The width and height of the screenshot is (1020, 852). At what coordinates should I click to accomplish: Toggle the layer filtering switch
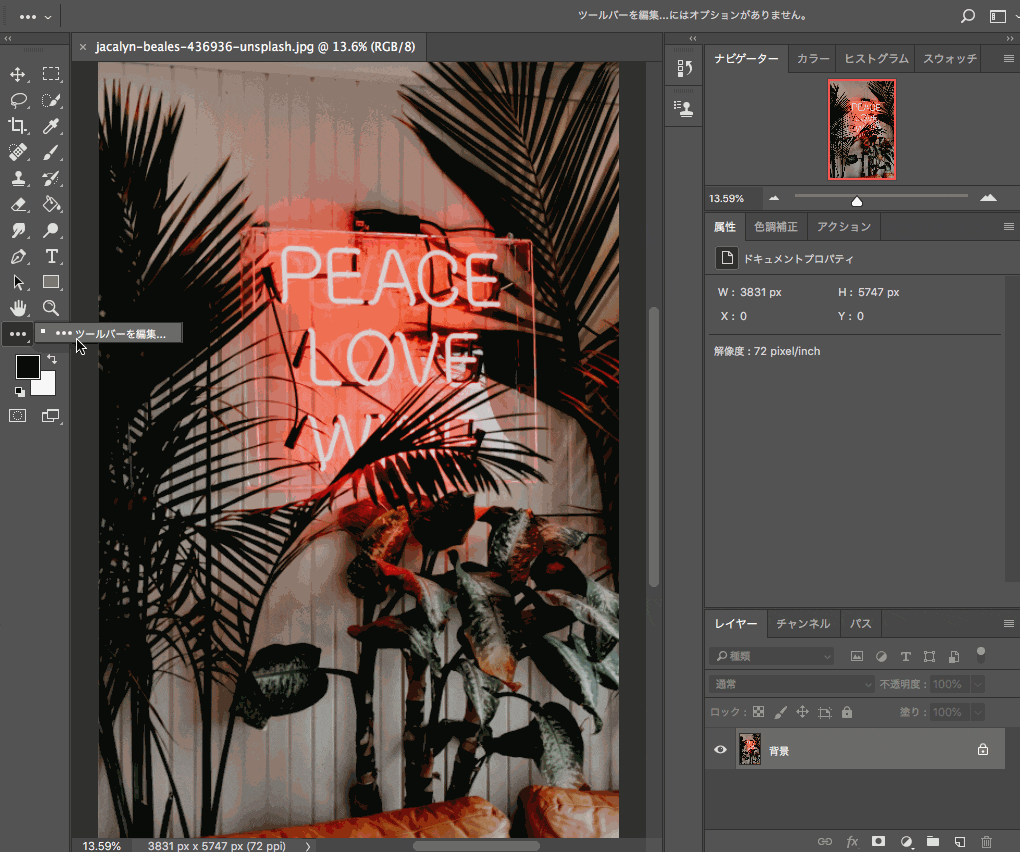[981, 655]
